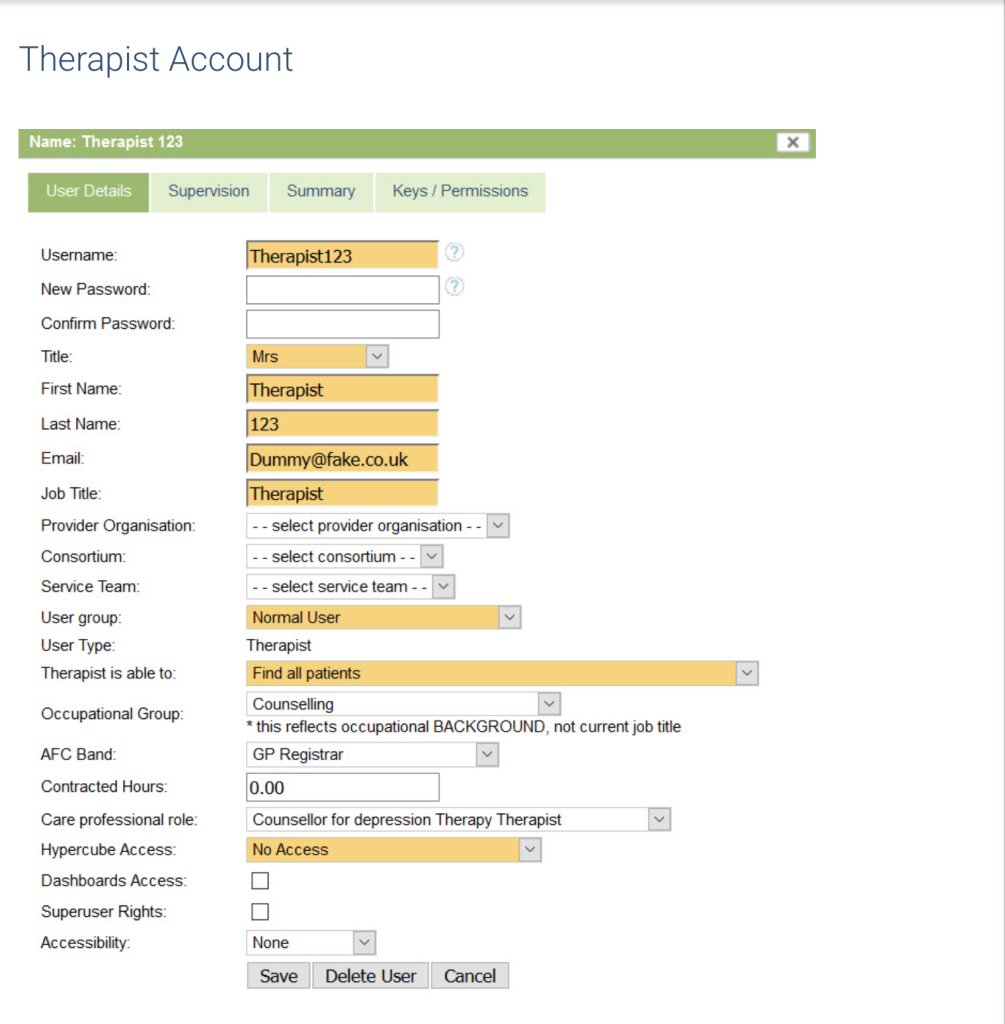
Task: Open the Keys / Permissions tab
Action: (x=460, y=191)
